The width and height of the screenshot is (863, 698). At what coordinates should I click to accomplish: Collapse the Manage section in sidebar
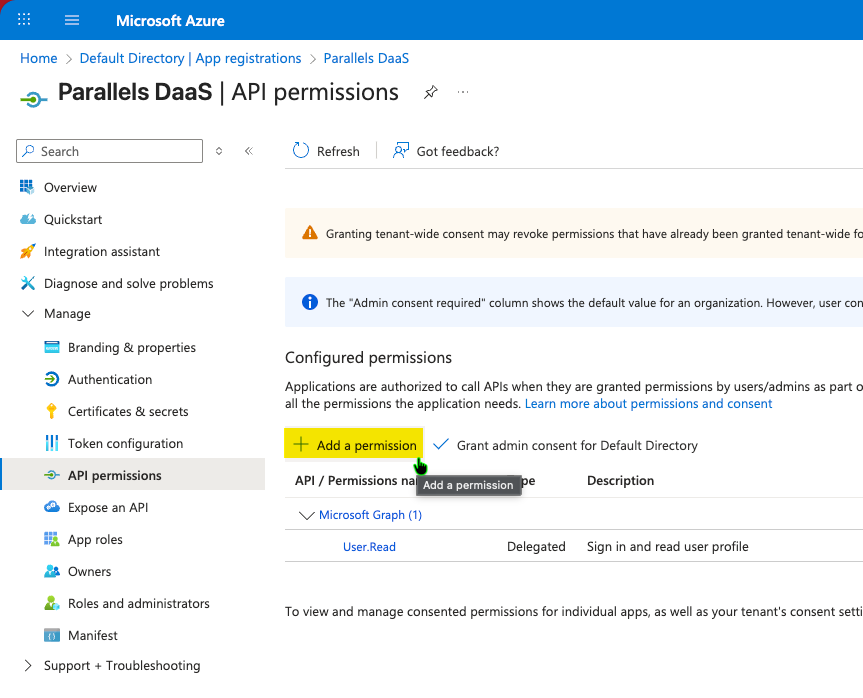pyautogui.click(x=28, y=314)
